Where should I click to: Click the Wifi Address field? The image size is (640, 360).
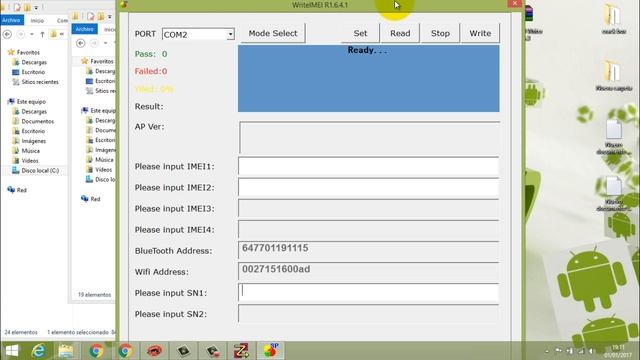point(369,271)
